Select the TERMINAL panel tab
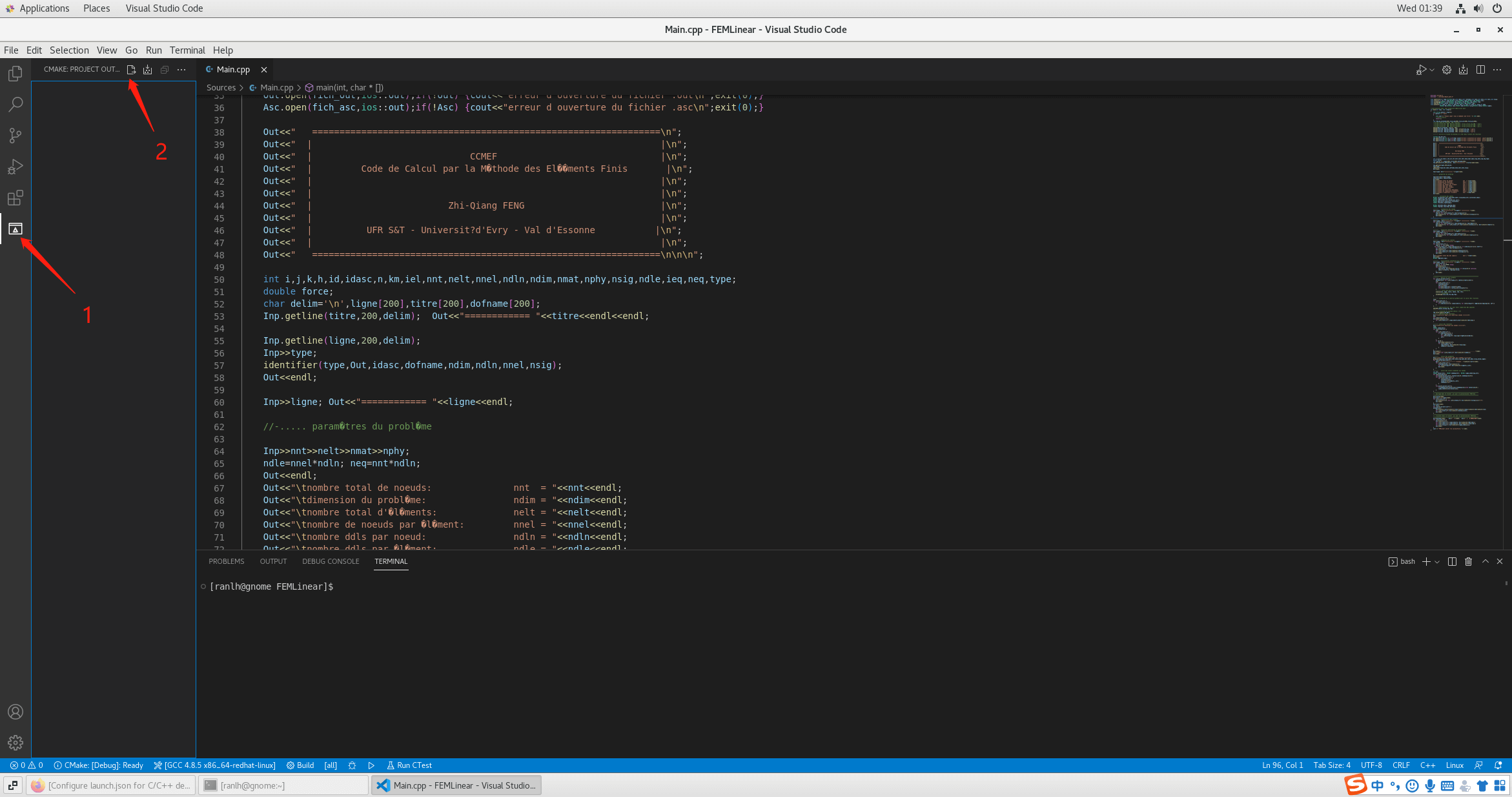1512x797 pixels. [x=391, y=561]
